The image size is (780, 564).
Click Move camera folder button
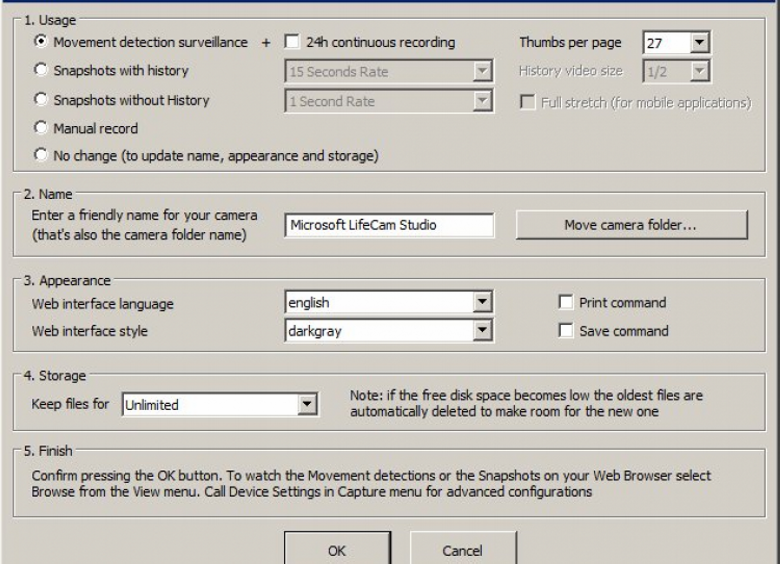(631, 225)
